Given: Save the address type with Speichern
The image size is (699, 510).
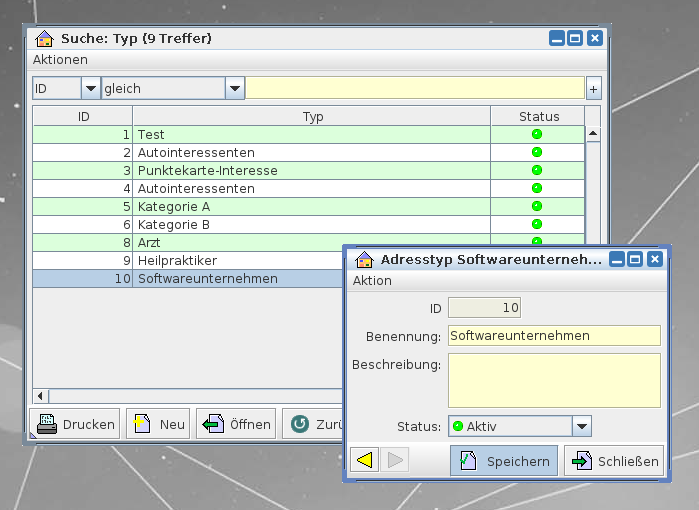Looking at the screenshot, I should pos(504,461).
